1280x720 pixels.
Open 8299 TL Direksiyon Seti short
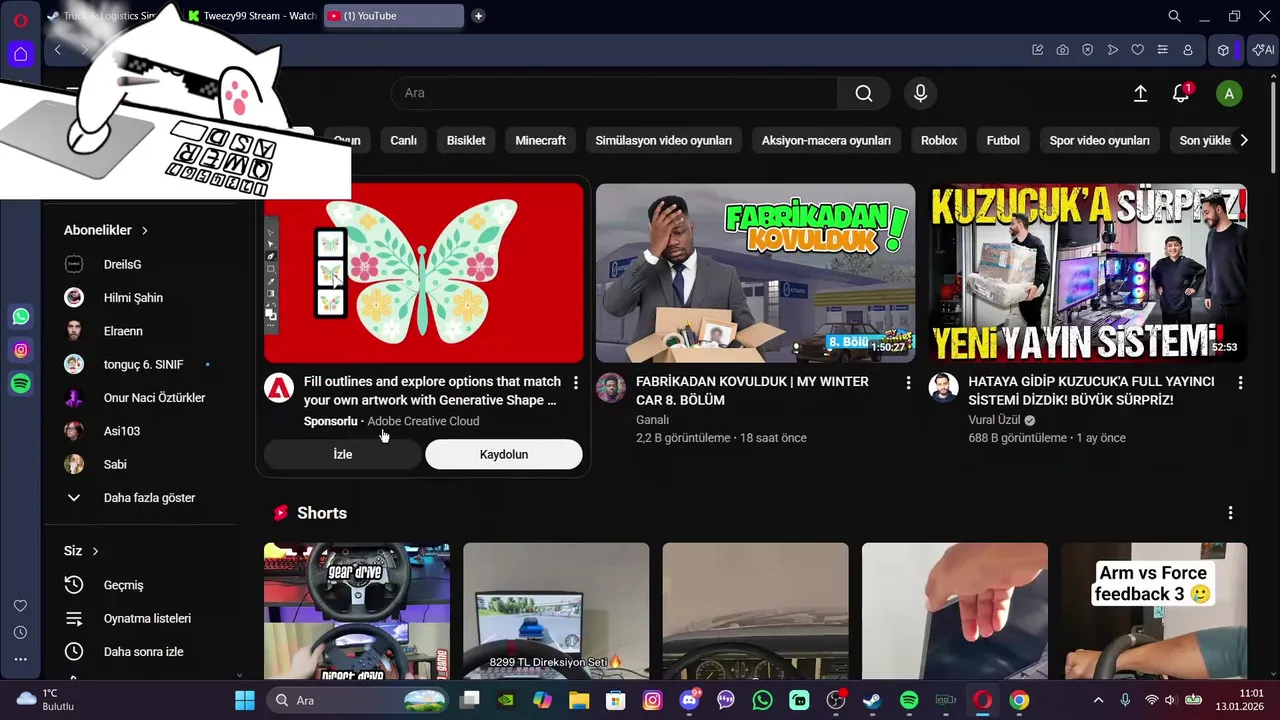pyautogui.click(x=556, y=612)
